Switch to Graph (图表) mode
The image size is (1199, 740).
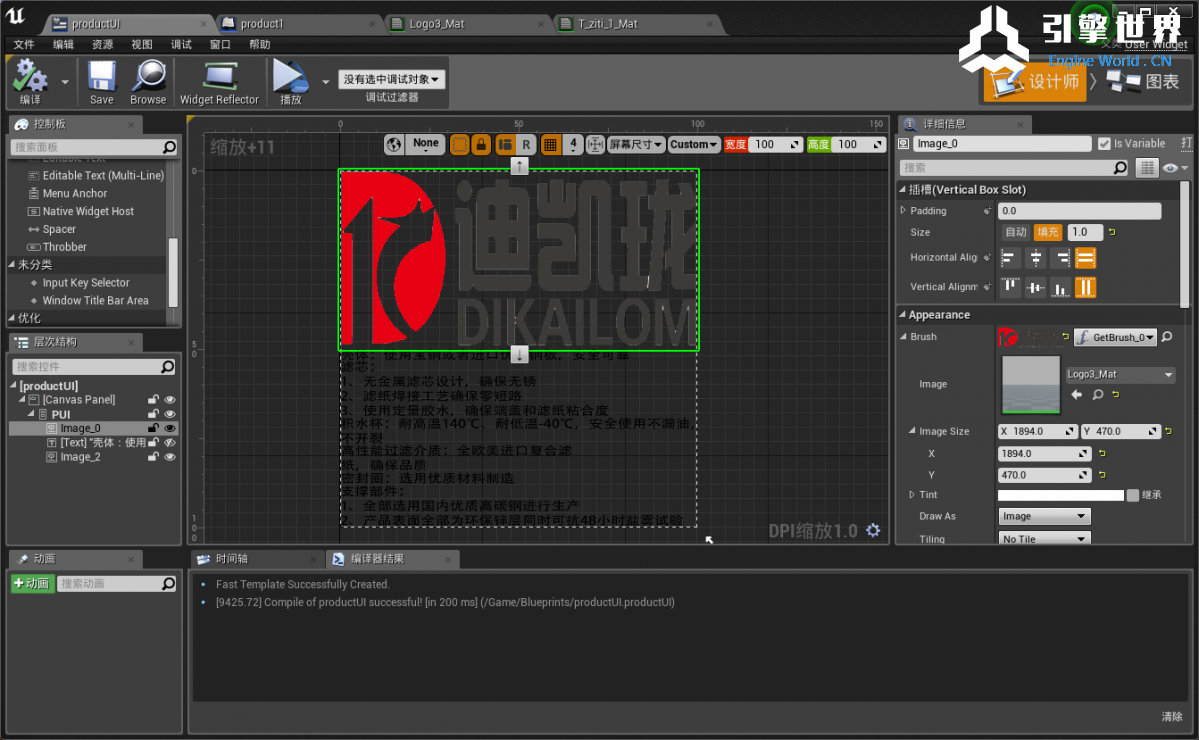[1145, 81]
